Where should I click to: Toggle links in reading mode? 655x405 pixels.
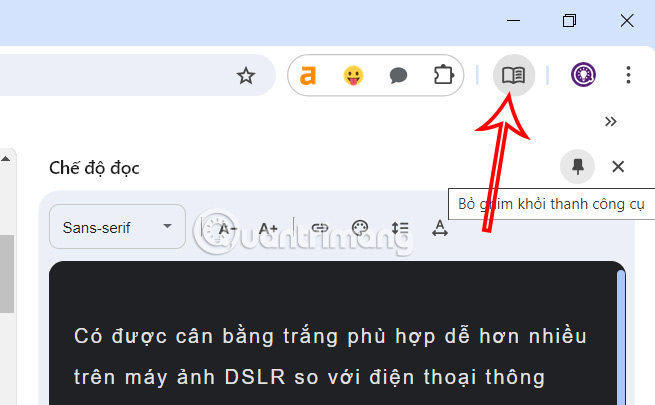tap(320, 228)
